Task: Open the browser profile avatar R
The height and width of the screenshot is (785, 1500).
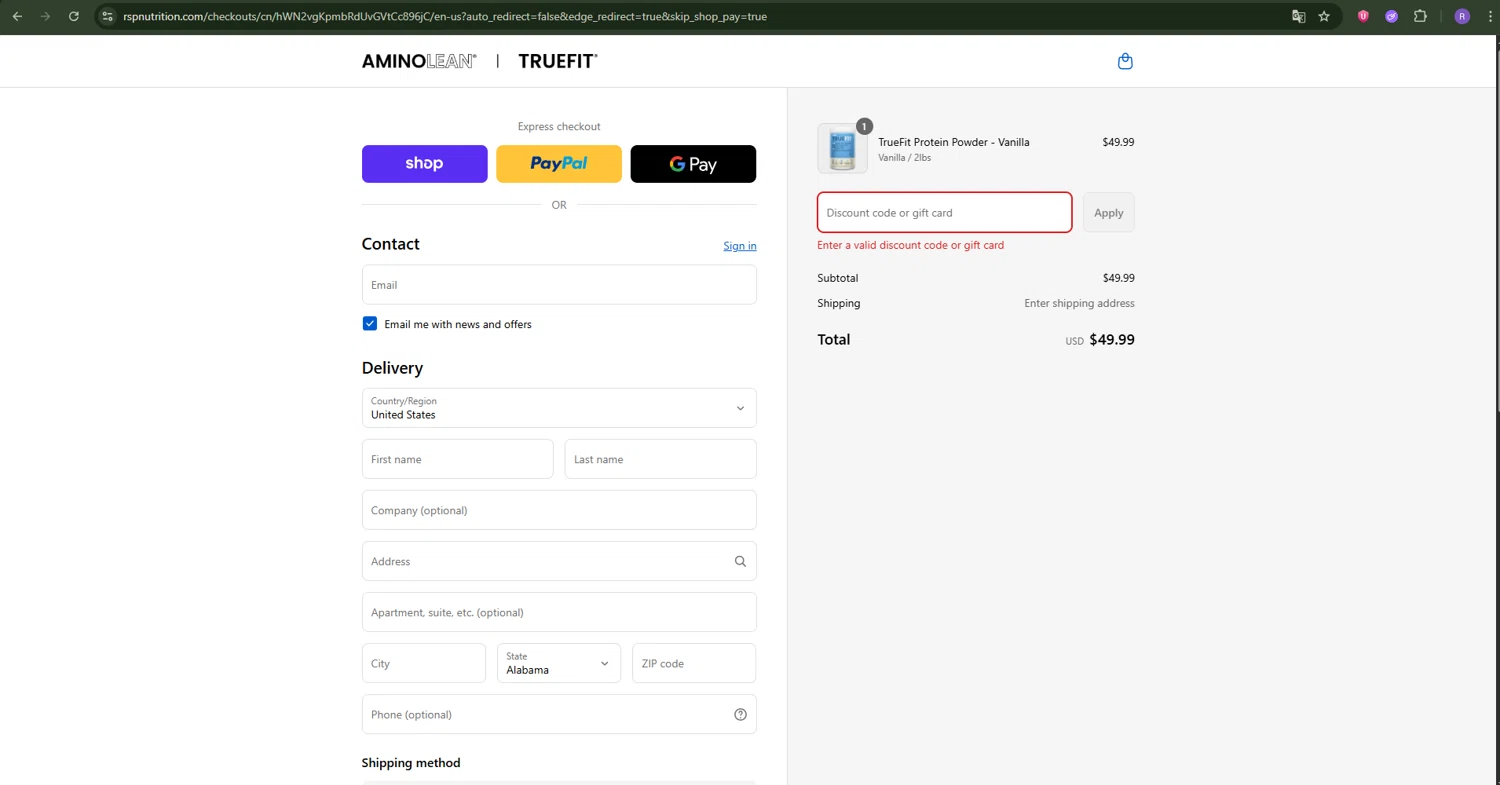Action: (1462, 16)
